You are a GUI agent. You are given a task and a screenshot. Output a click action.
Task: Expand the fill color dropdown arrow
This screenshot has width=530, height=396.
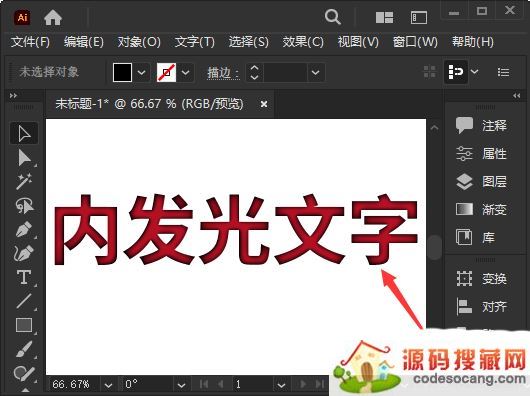142,72
